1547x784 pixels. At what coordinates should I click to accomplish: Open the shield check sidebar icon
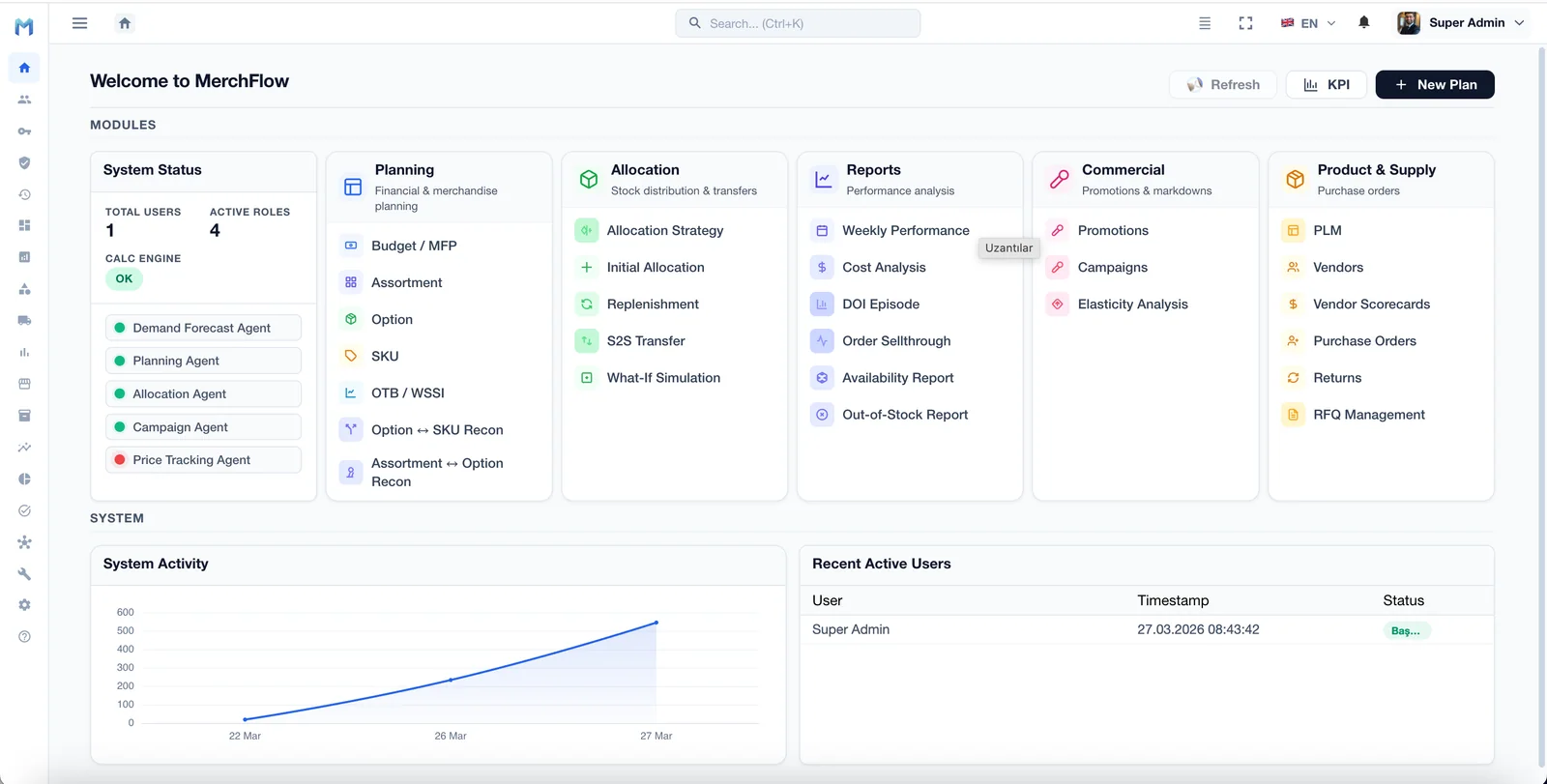[24, 162]
